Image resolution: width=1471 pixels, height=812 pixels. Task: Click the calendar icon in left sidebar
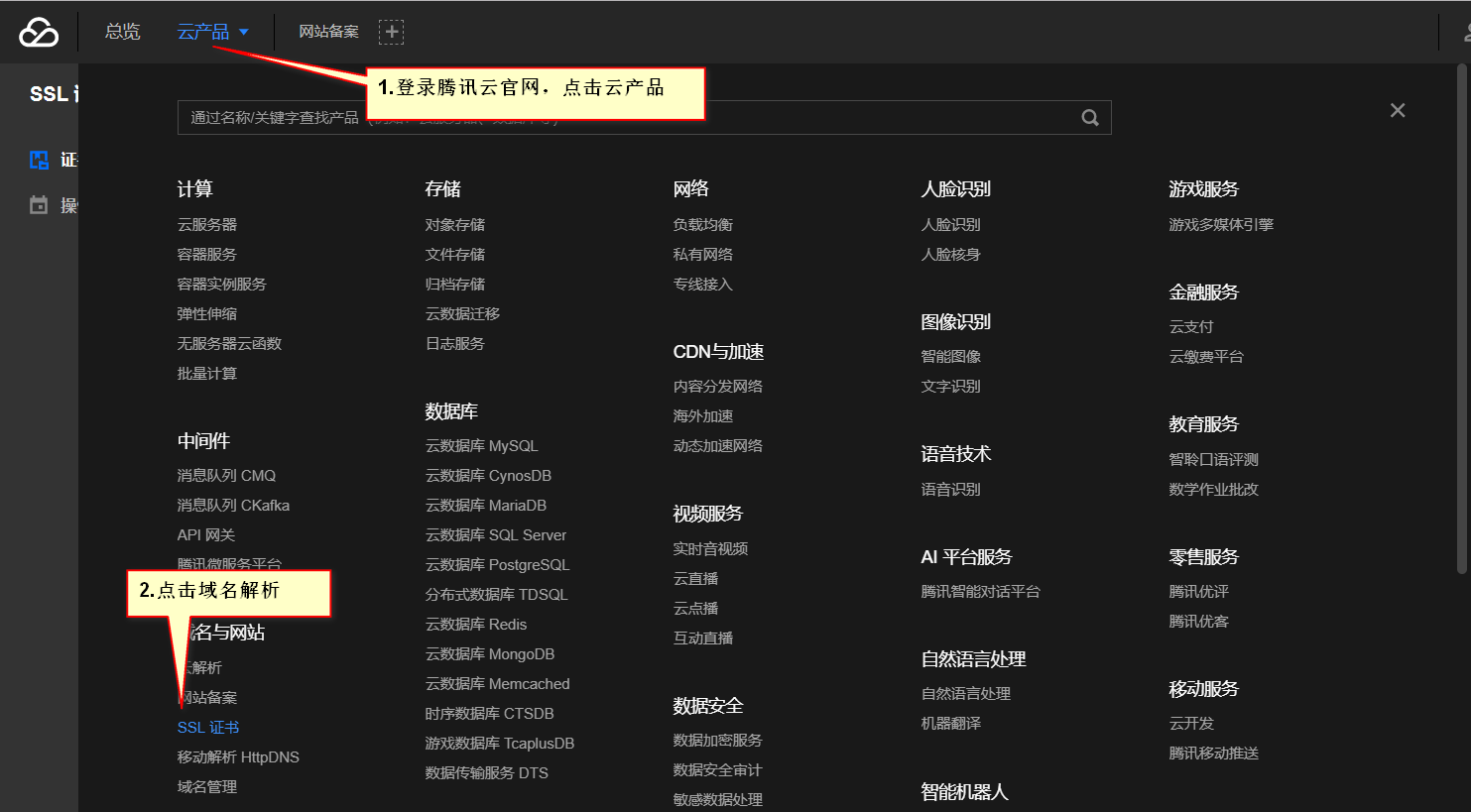click(39, 205)
